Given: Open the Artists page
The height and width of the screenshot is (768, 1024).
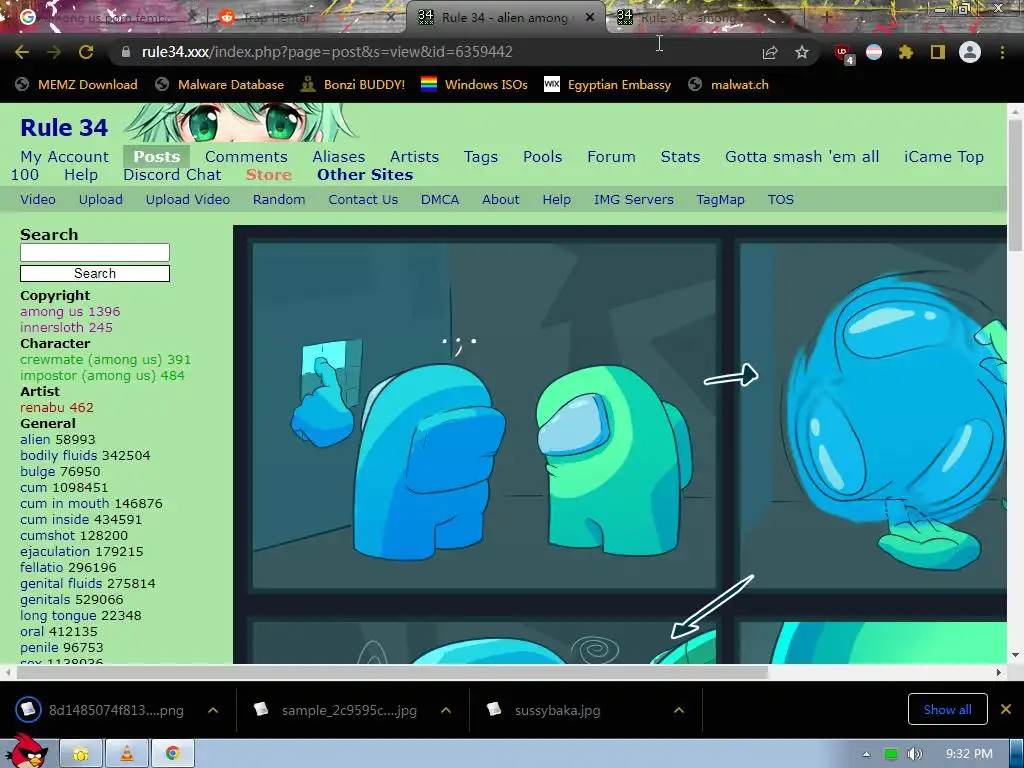Looking at the screenshot, I should point(415,157).
